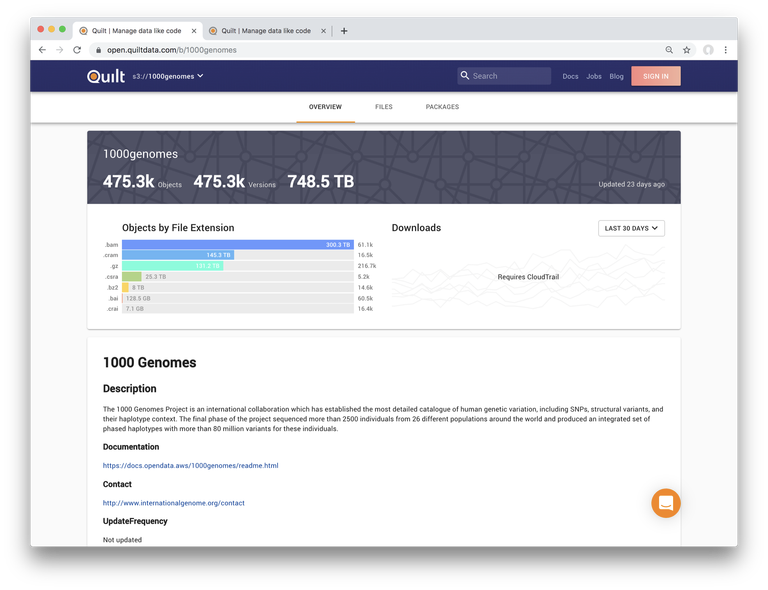Click the .cram 145.3 TB bar
The image size is (768, 590).
178,255
